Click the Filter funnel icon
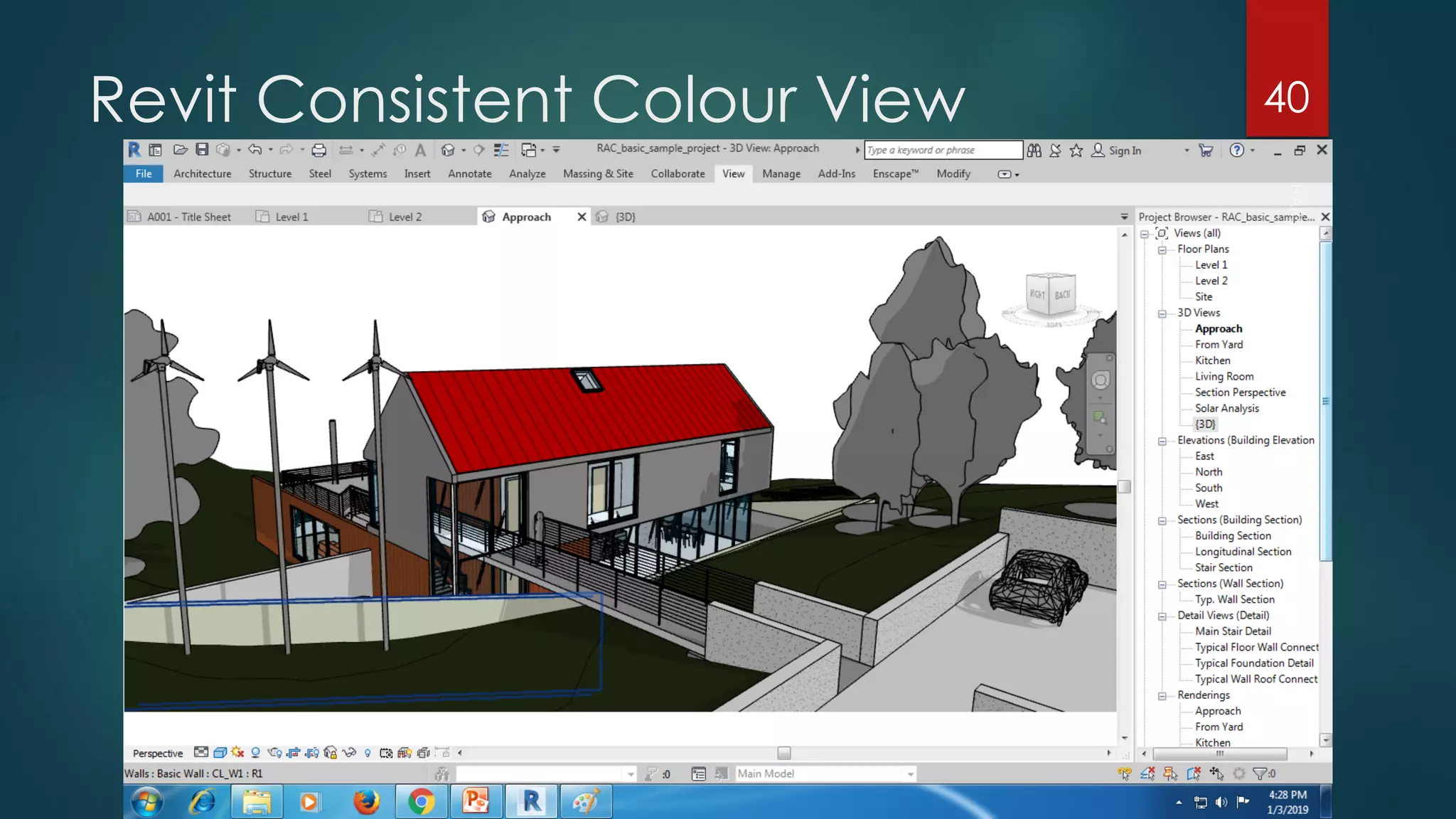This screenshot has width=1456, height=819. (1260, 773)
